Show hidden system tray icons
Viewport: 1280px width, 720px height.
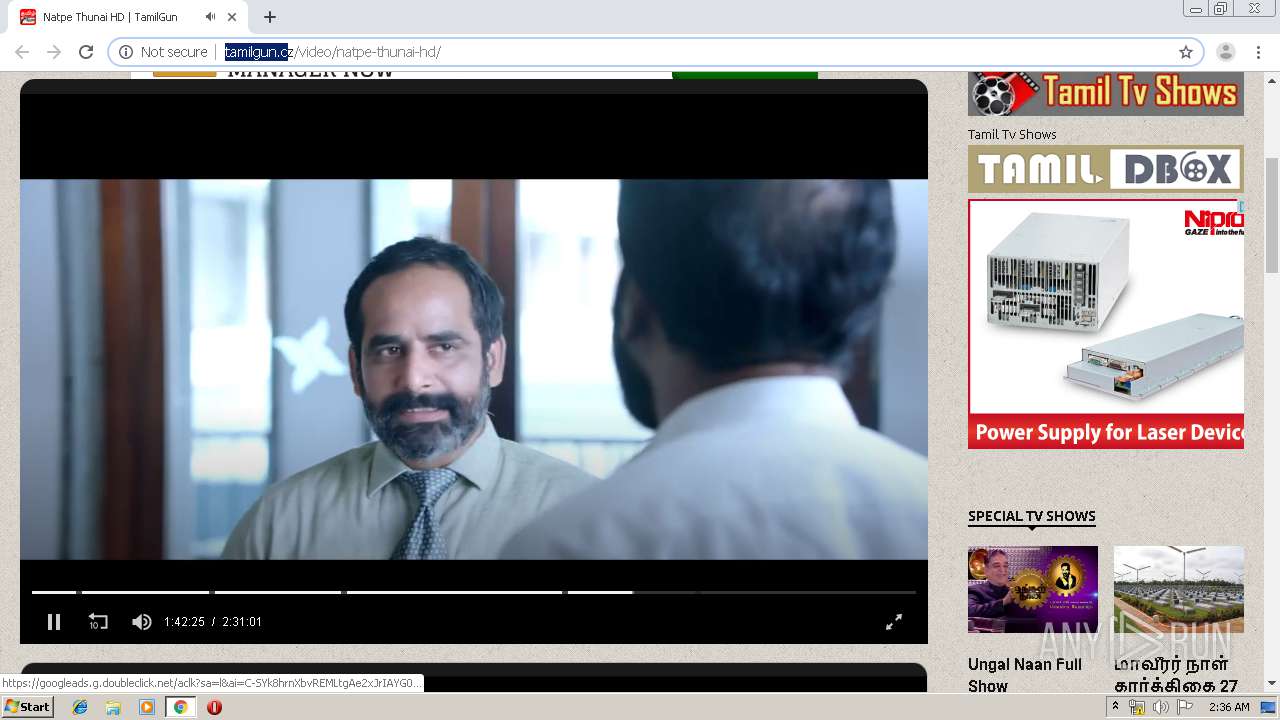point(1116,707)
